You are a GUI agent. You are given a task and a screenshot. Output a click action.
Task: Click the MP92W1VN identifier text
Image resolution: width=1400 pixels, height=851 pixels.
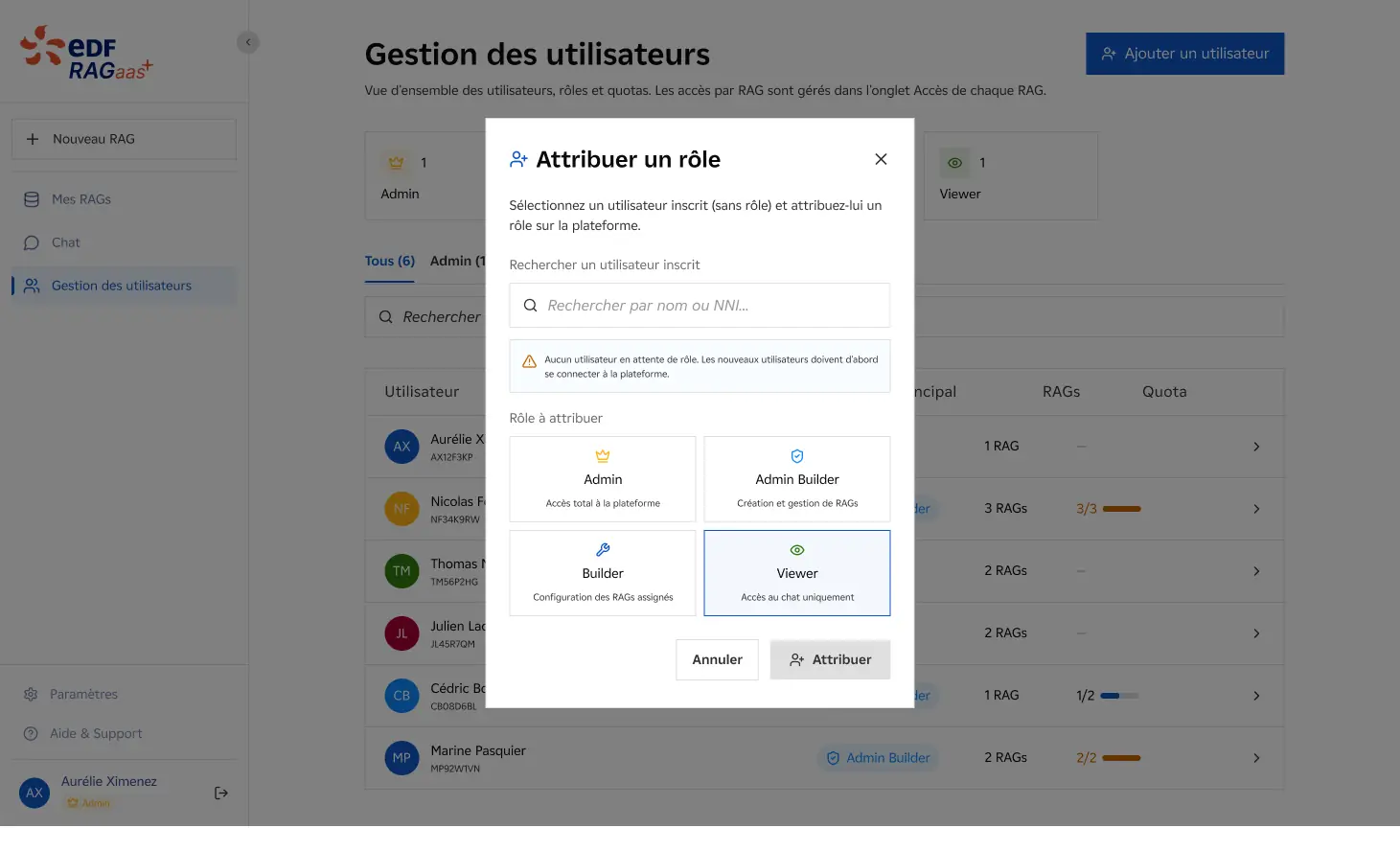(x=455, y=769)
